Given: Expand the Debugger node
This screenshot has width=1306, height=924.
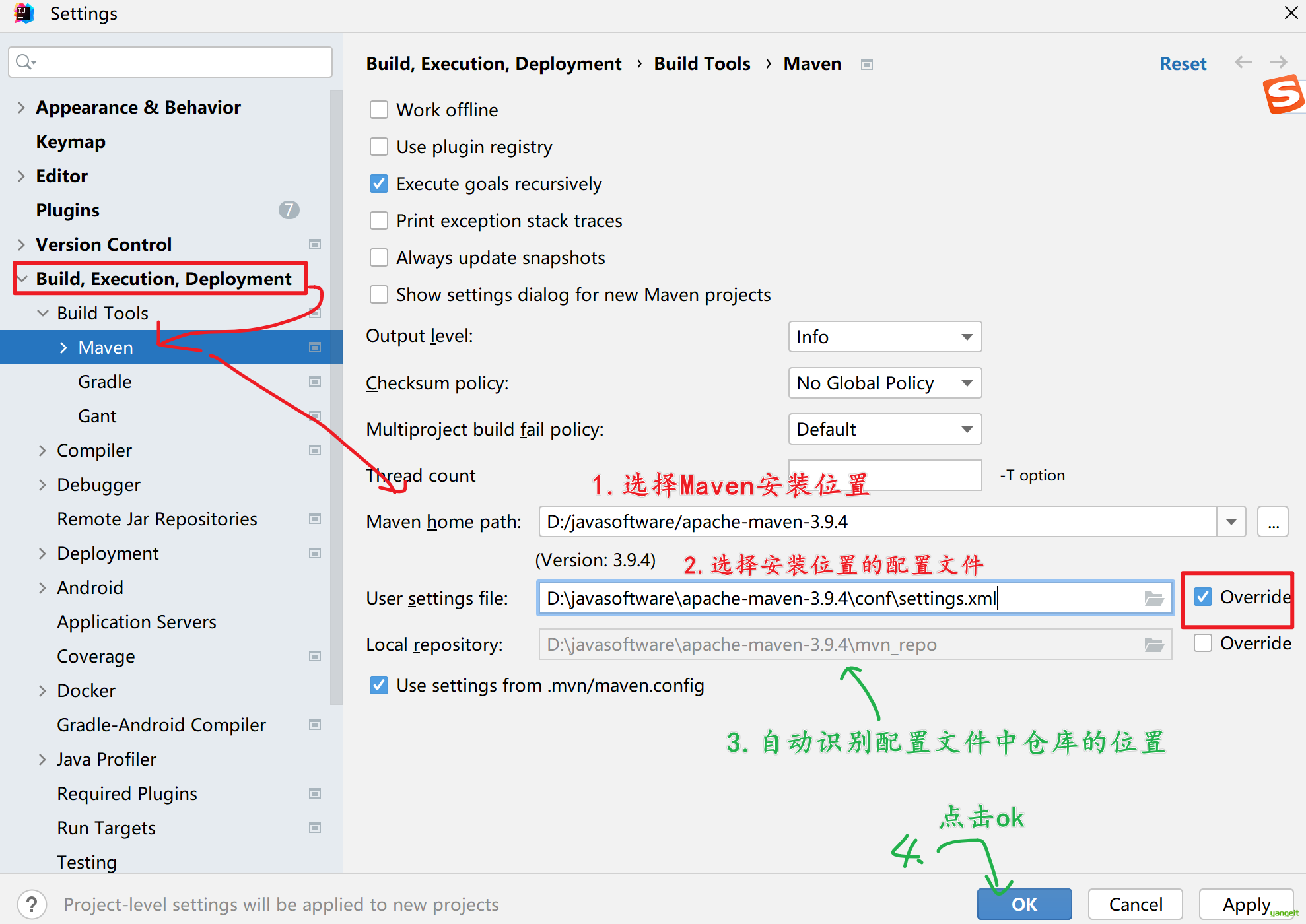Looking at the screenshot, I should [42, 484].
